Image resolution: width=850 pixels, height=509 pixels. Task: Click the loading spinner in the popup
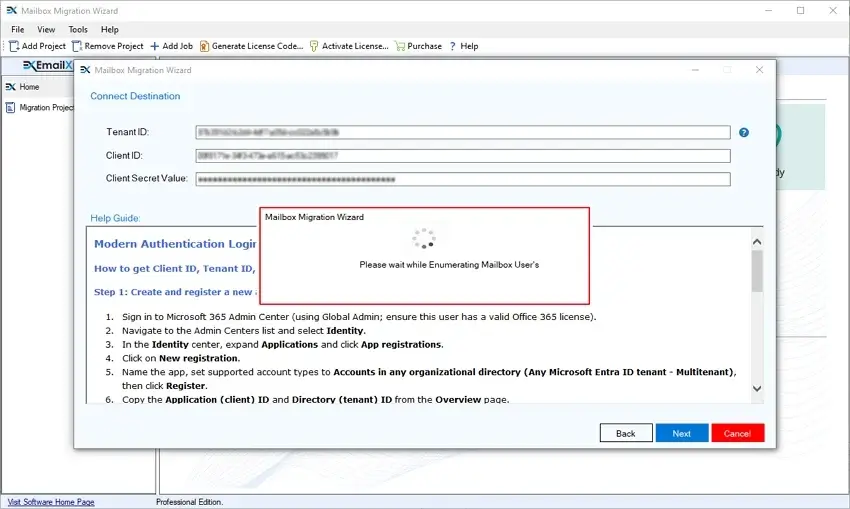pos(424,239)
